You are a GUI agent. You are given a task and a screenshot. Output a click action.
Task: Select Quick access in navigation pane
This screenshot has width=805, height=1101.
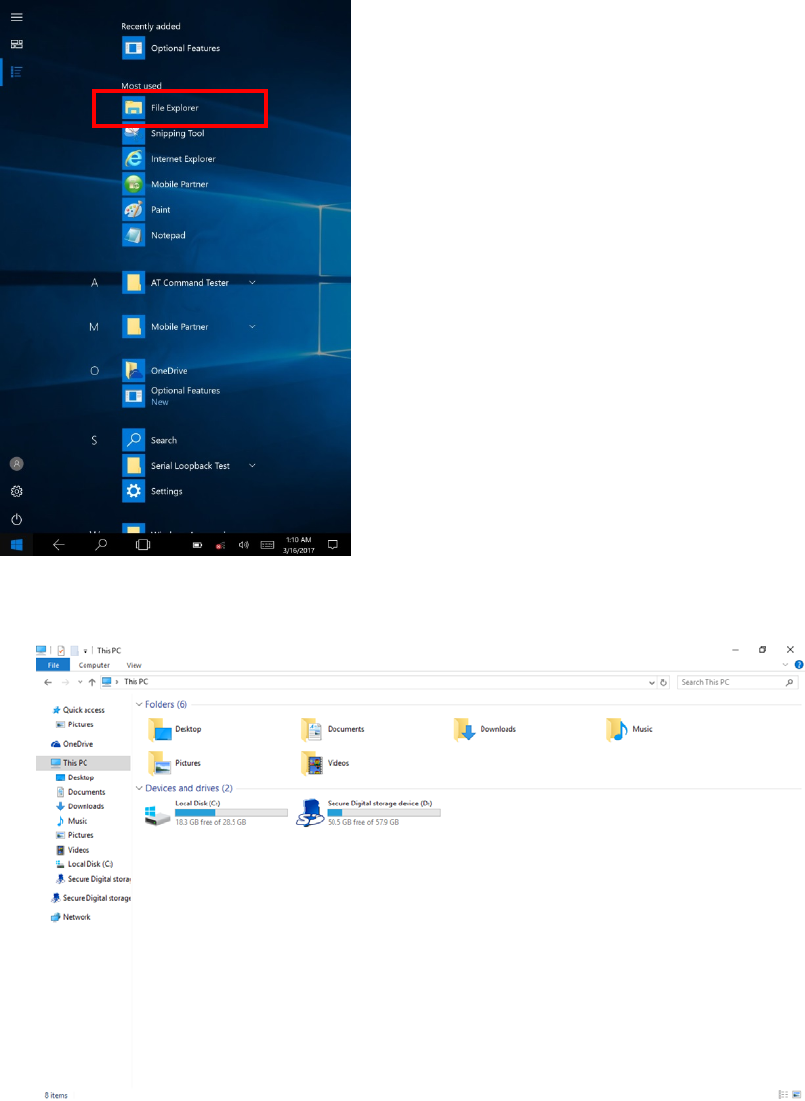click(x=79, y=710)
